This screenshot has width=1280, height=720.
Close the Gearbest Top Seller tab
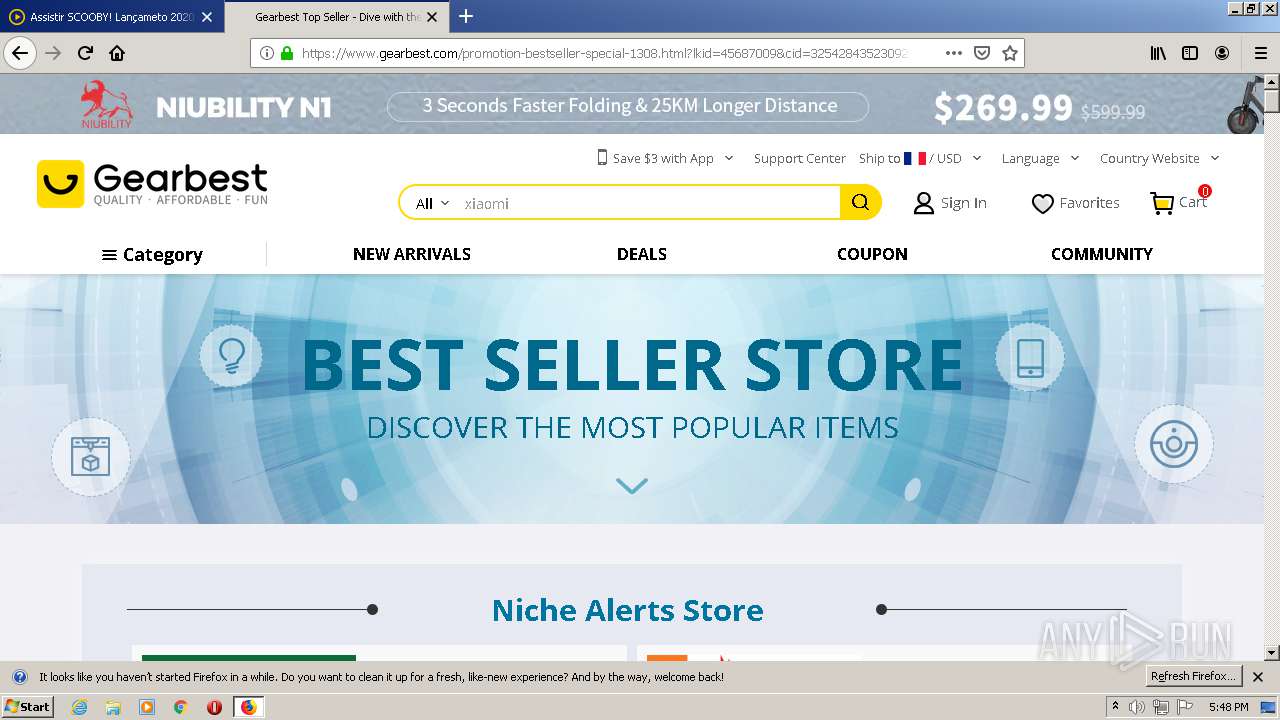click(432, 17)
